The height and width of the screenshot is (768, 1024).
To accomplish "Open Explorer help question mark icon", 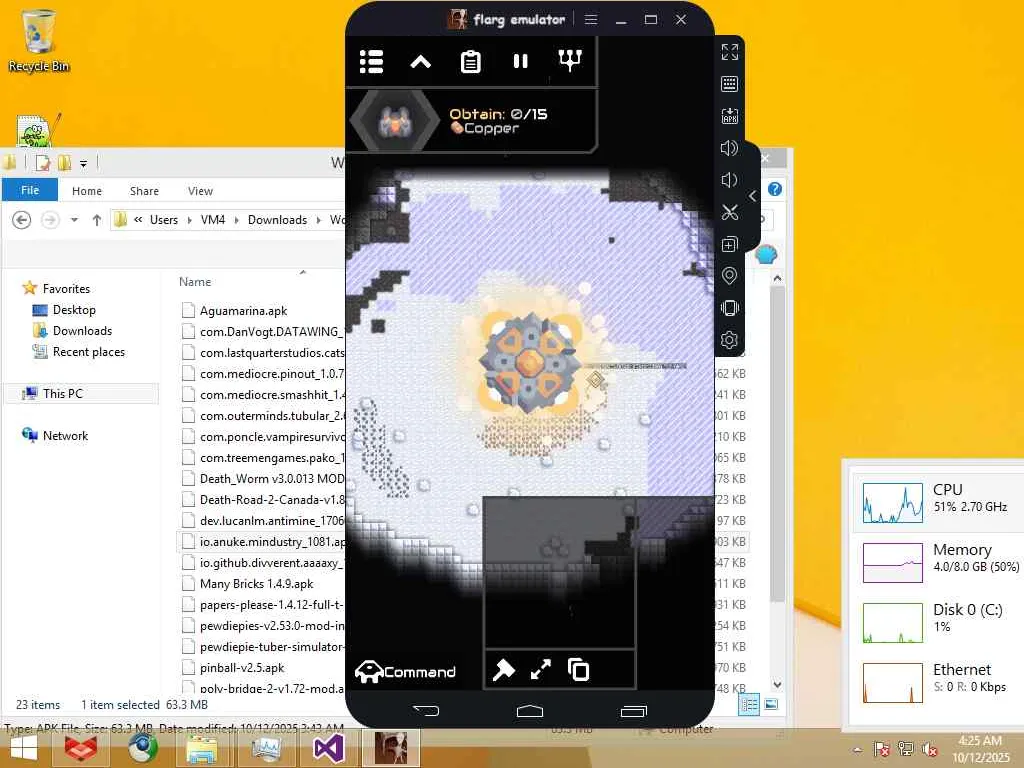I will (775, 189).
